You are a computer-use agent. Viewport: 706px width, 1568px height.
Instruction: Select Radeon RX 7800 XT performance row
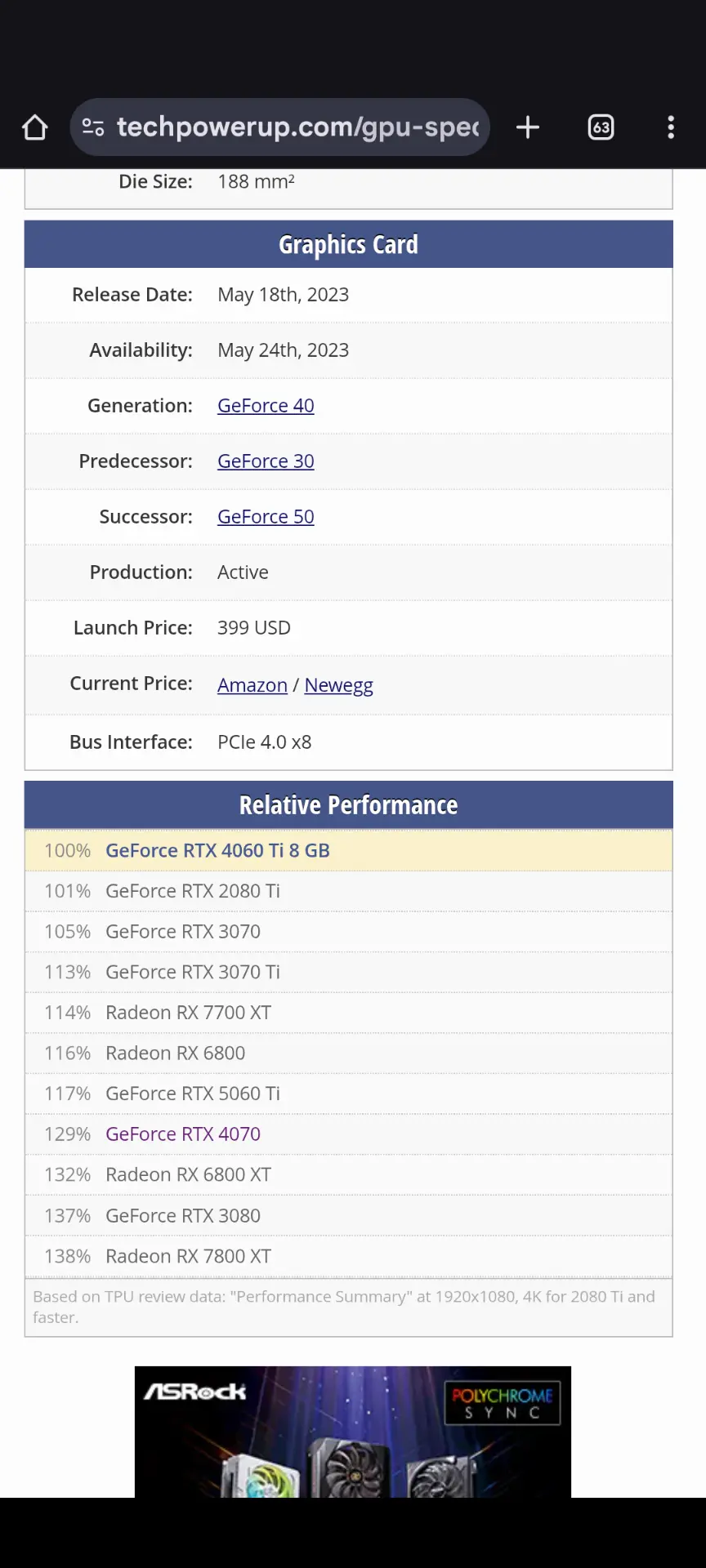point(349,1257)
